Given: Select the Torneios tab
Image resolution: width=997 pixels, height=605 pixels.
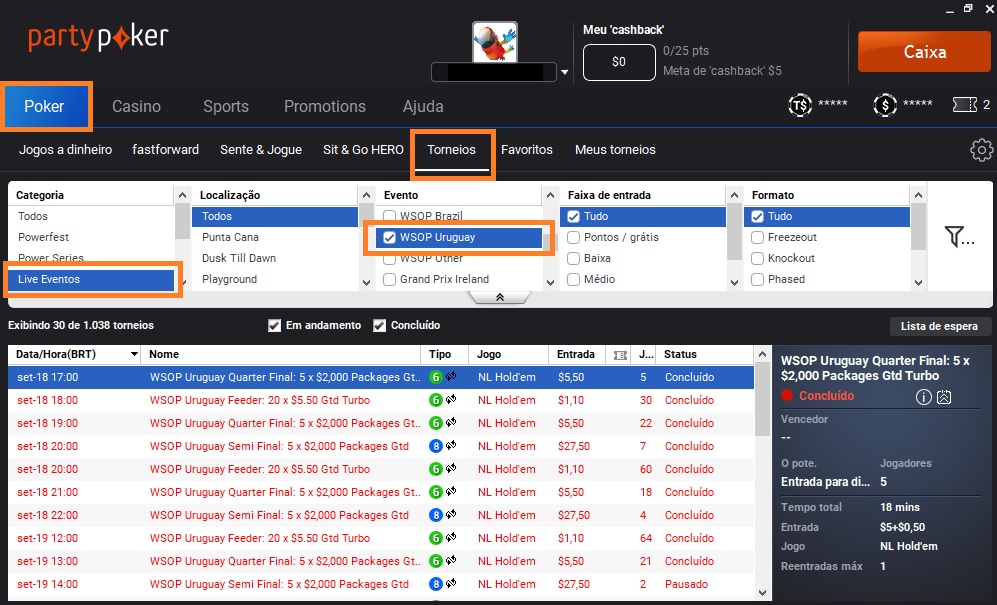Looking at the screenshot, I should coord(451,150).
